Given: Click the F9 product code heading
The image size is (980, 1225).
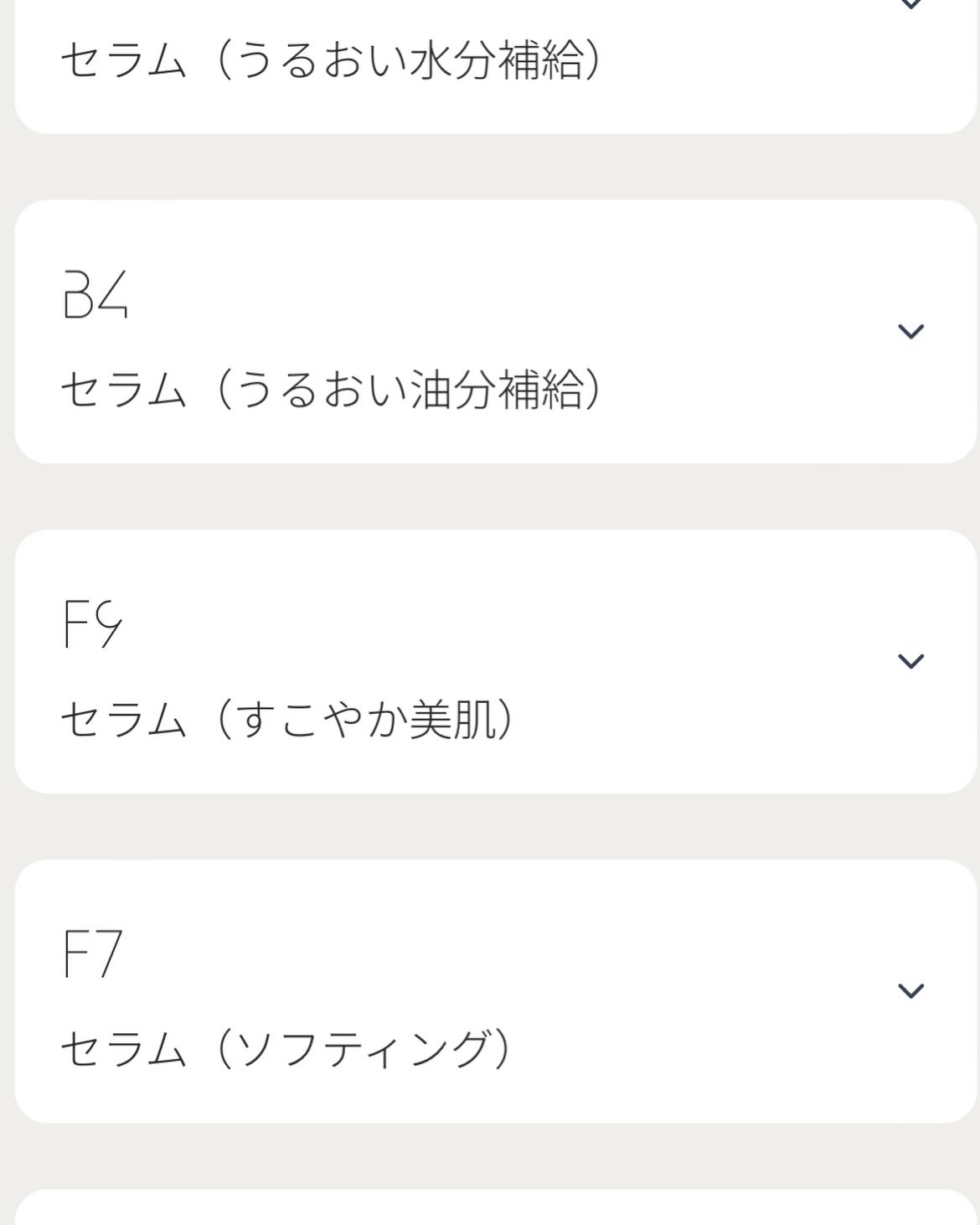Looking at the screenshot, I should point(93,624).
